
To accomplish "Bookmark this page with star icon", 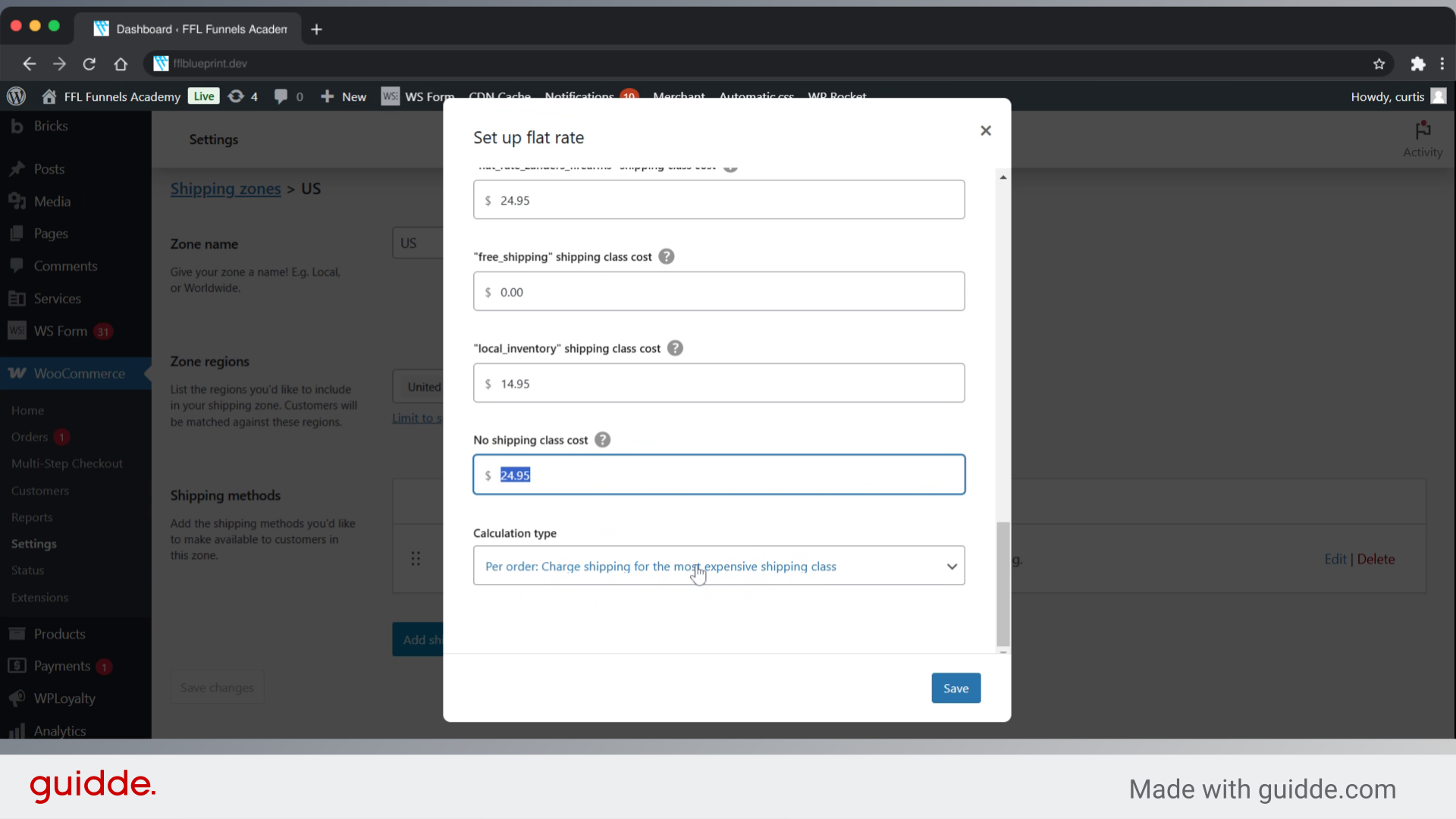I will click(1379, 64).
